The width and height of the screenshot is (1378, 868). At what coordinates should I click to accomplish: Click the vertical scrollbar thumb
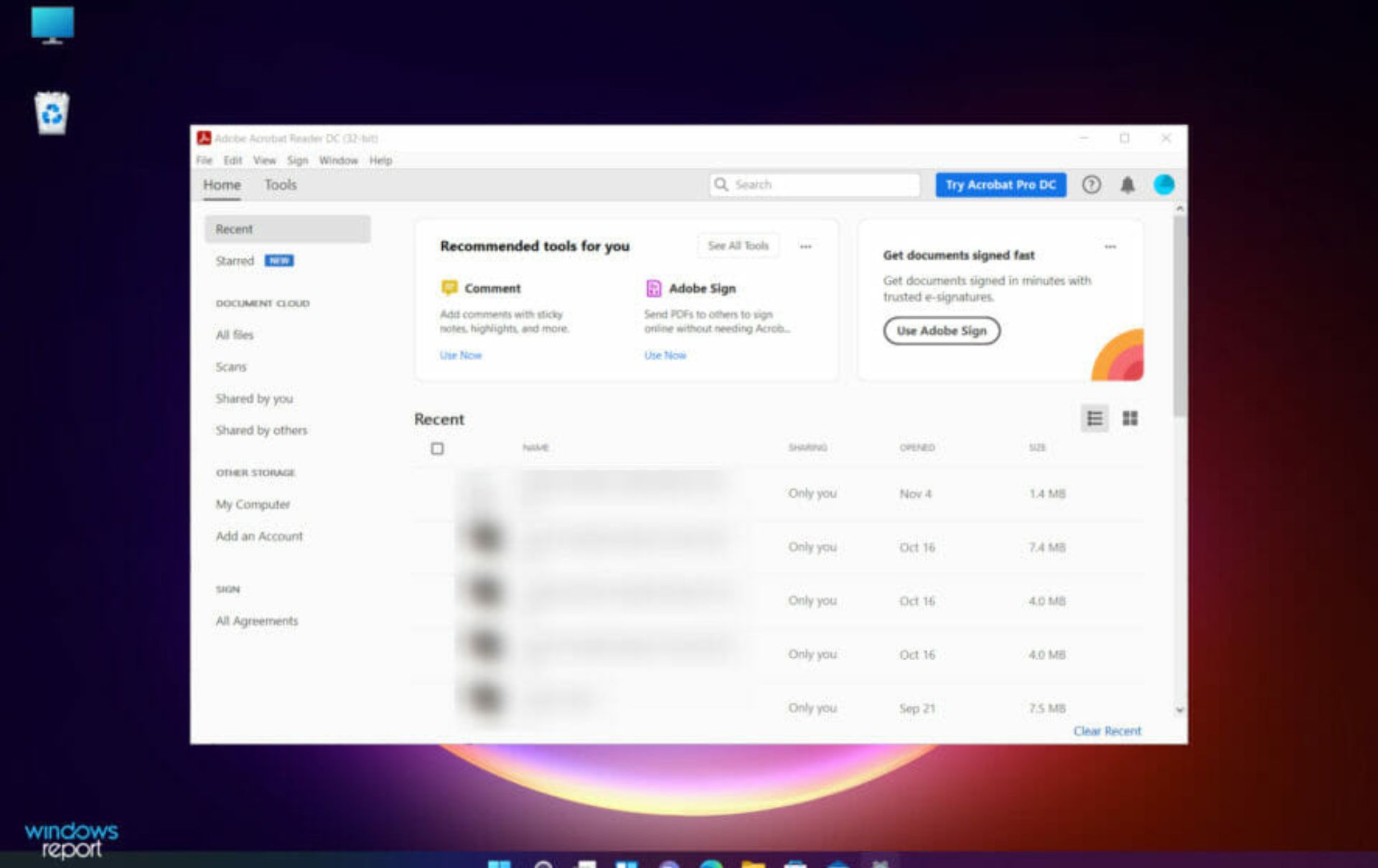coord(1179,316)
